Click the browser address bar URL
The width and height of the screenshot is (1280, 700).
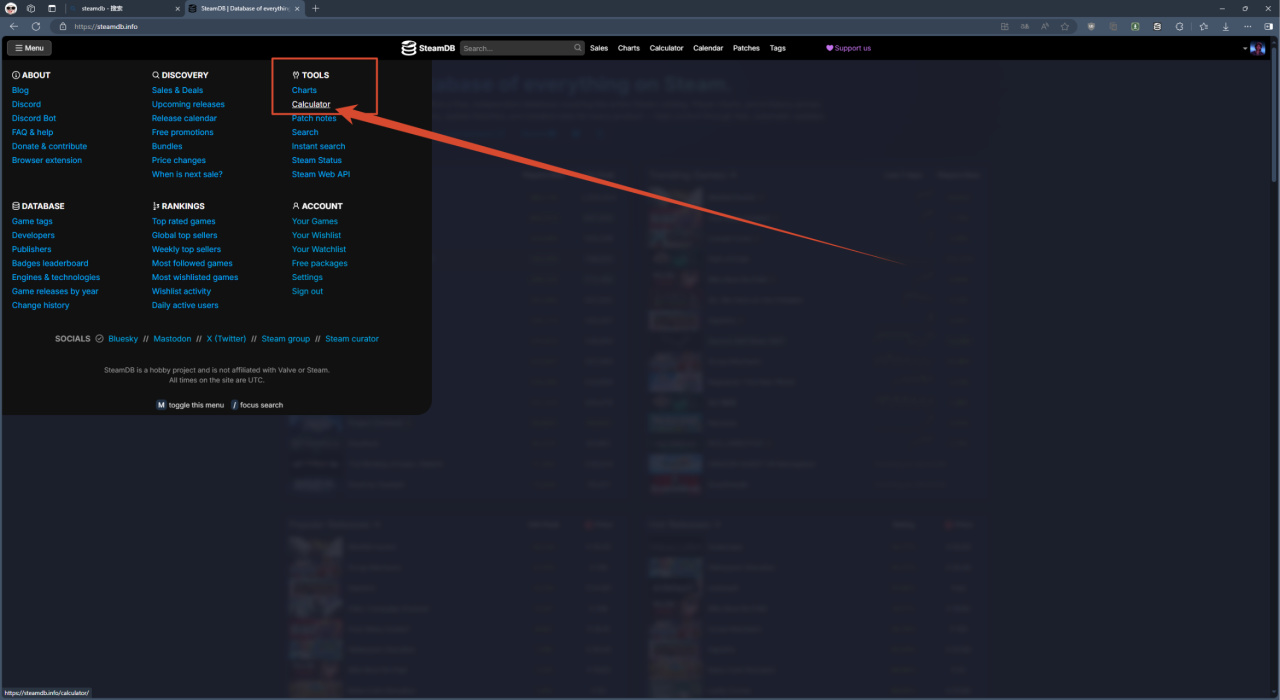(105, 27)
